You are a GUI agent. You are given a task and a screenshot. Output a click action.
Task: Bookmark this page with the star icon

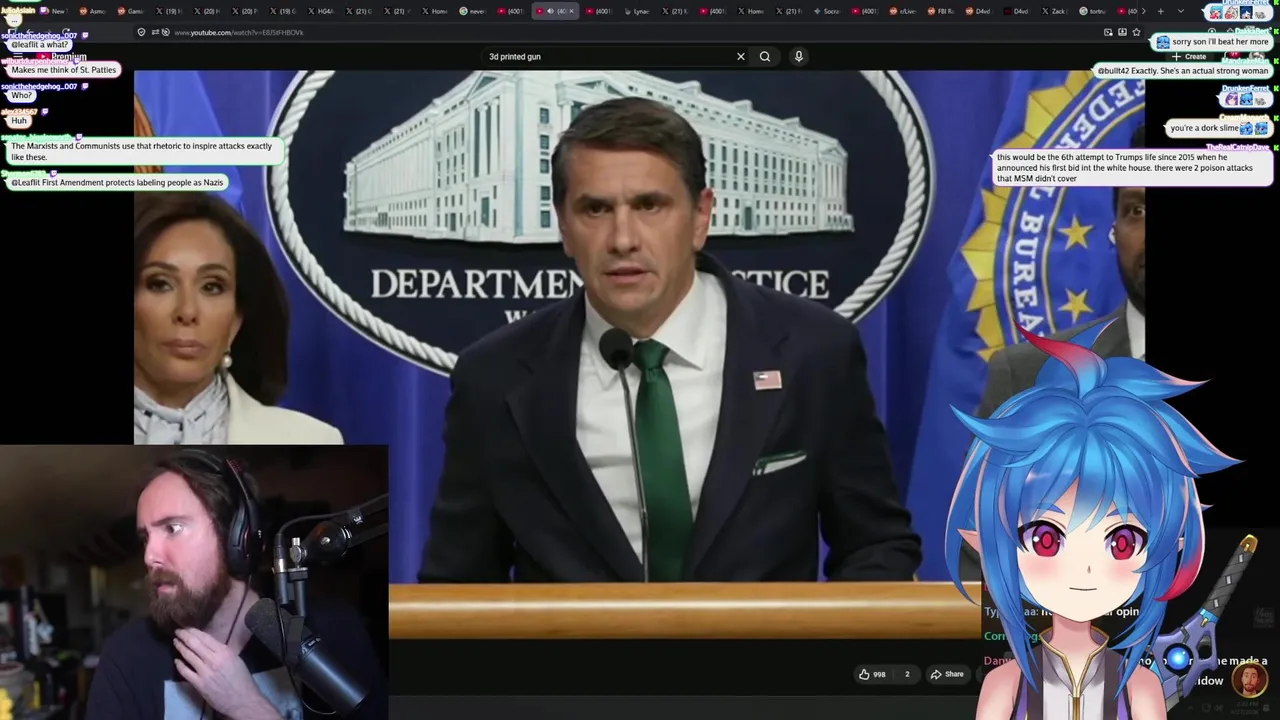click(1136, 32)
